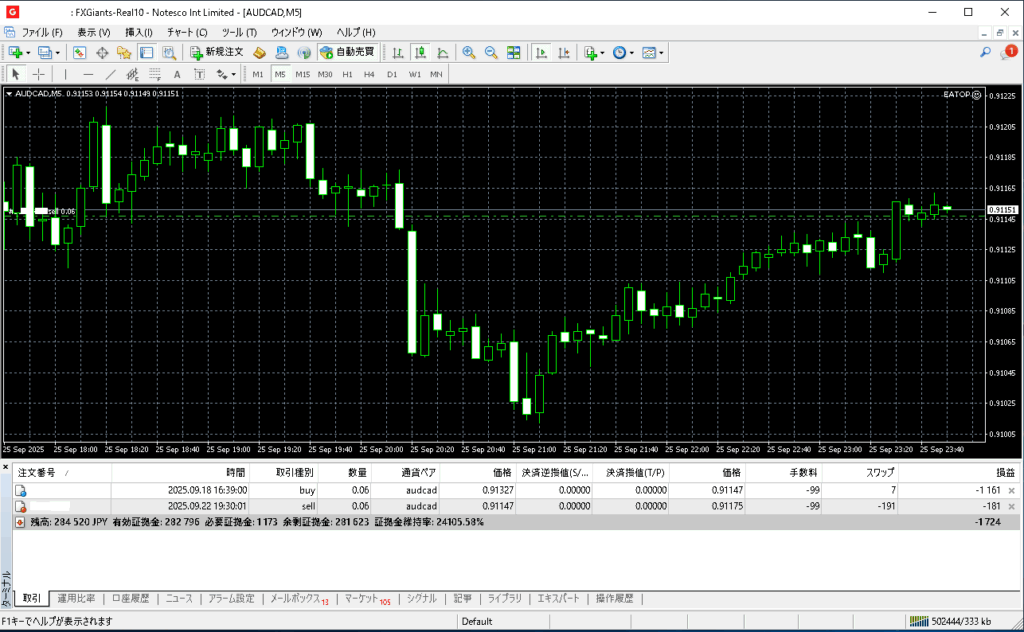
Task: Switch chart to line chart mode
Action: point(442,52)
